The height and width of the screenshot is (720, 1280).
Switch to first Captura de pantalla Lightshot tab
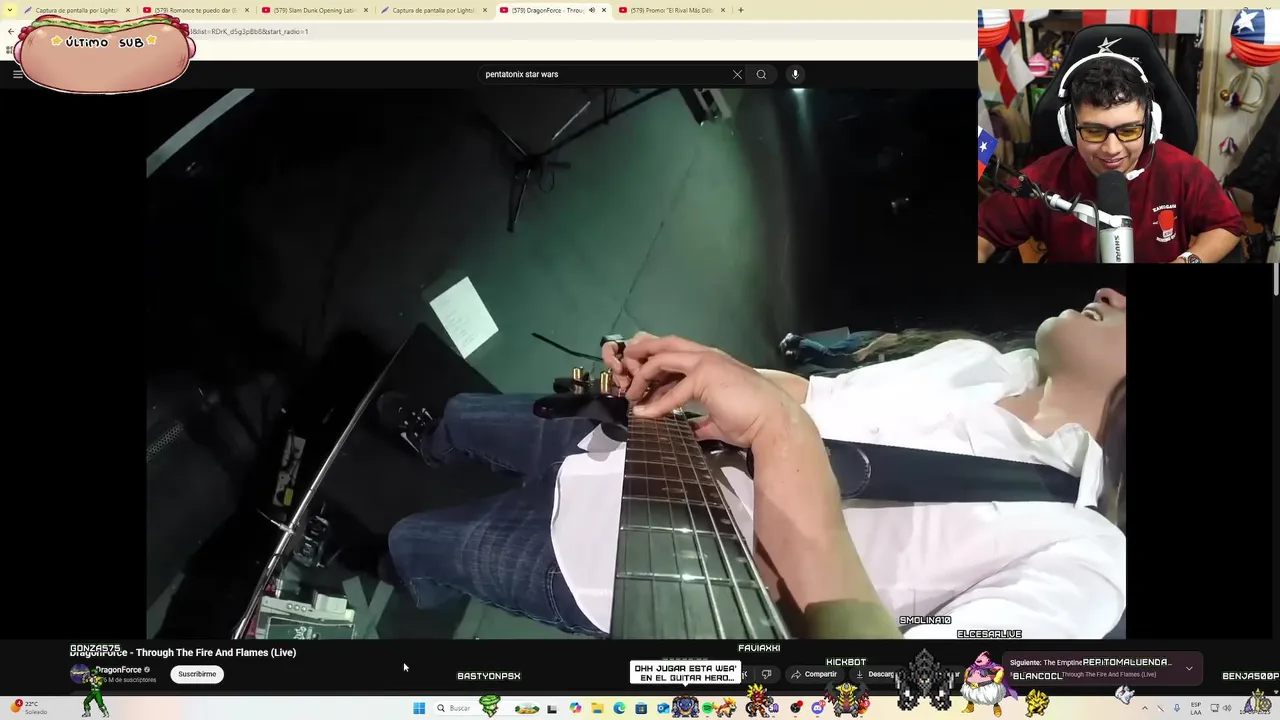(77, 10)
